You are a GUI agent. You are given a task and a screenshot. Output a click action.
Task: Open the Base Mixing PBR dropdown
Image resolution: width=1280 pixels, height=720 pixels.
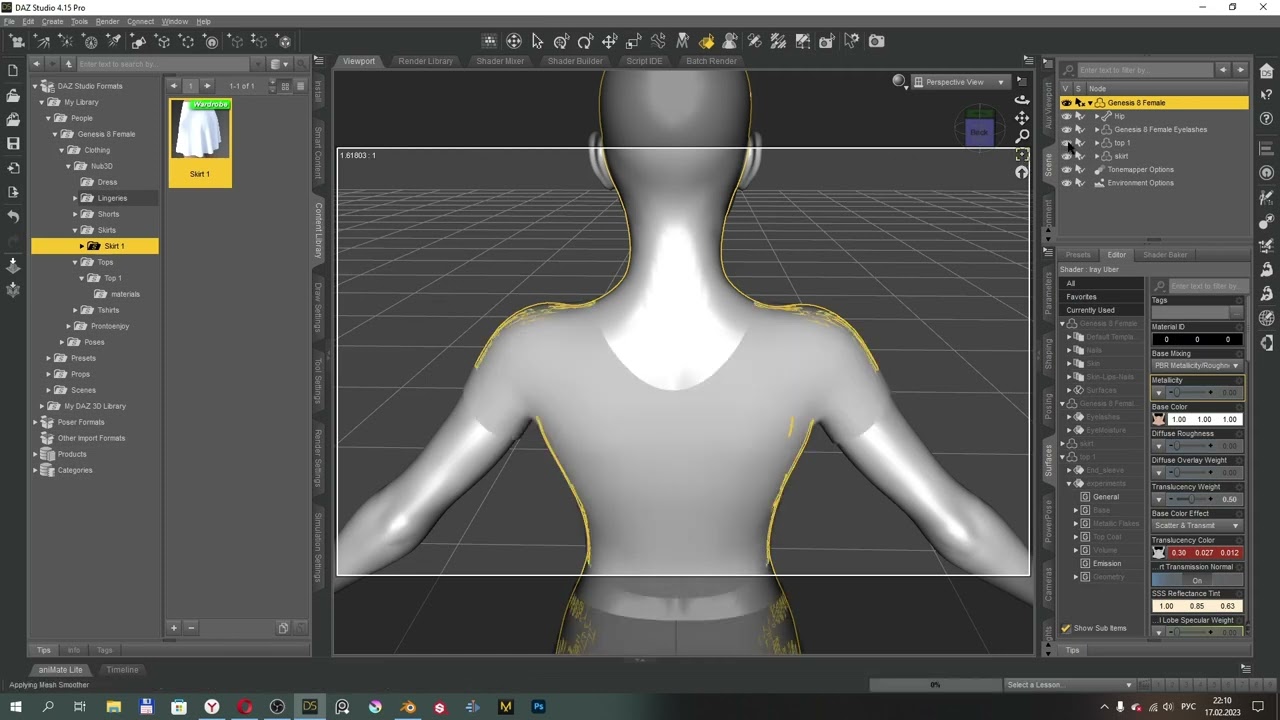point(1196,366)
